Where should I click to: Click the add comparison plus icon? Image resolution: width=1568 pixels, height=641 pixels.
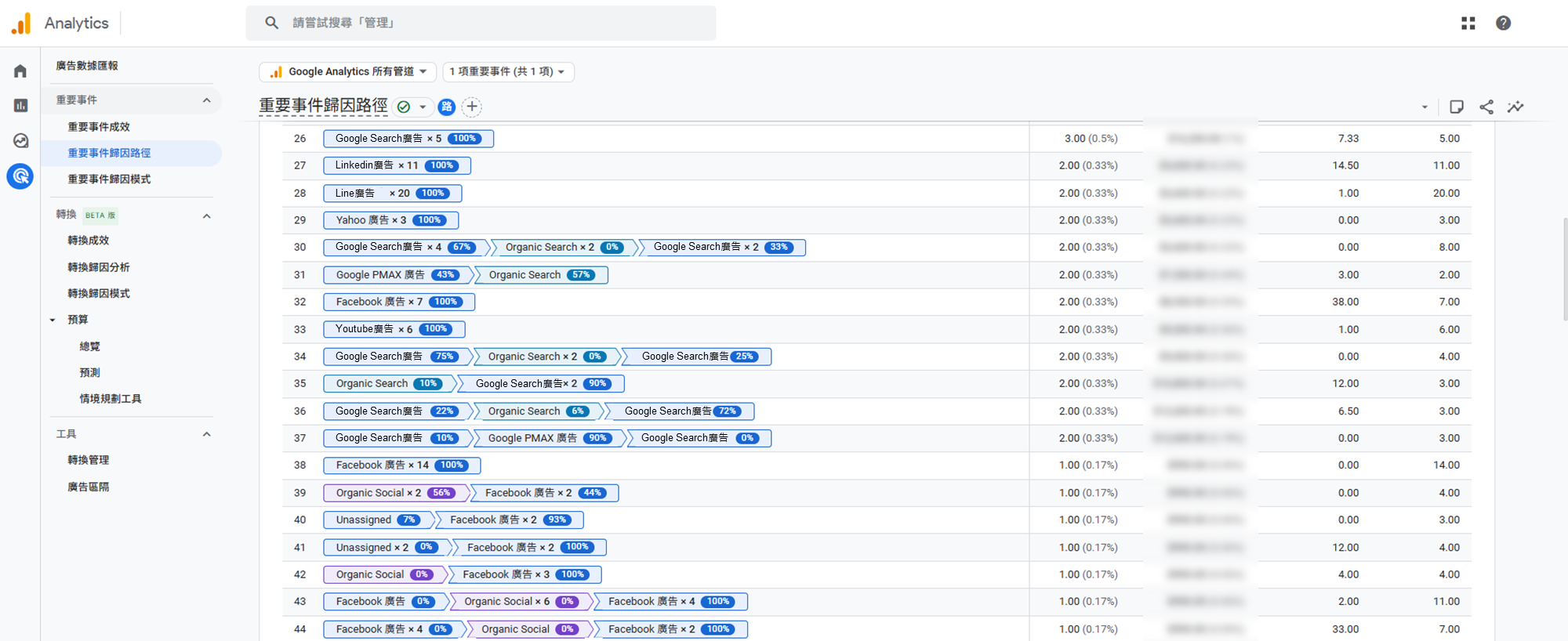[472, 107]
